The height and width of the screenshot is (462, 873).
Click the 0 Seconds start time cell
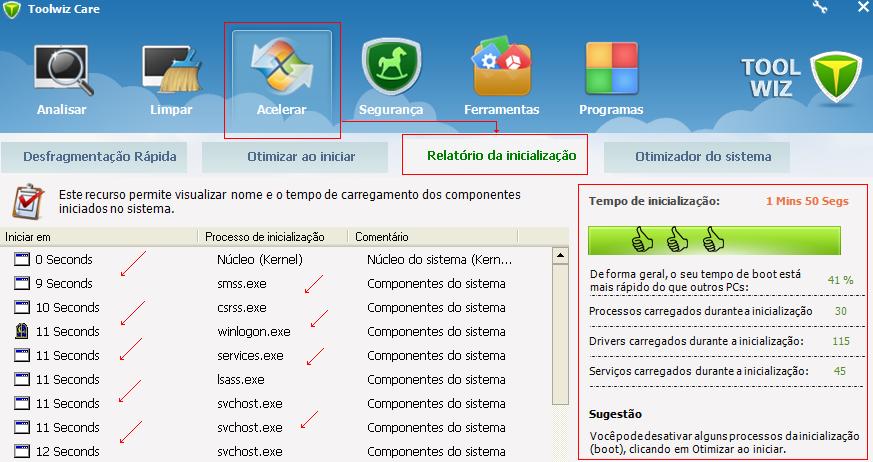click(64, 259)
